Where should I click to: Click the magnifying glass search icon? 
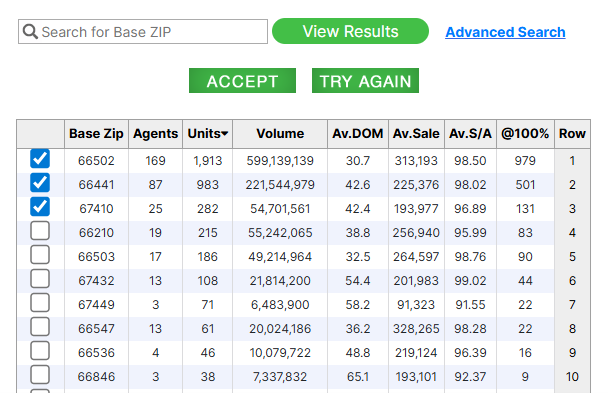[30, 32]
